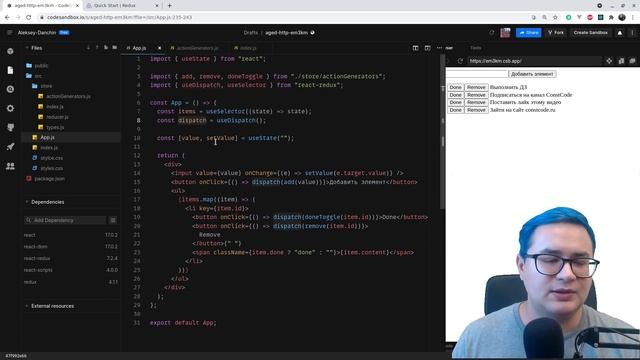640x360 pixels.
Task: Click the new file icon in Files header
Action: click(x=106, y=48)
